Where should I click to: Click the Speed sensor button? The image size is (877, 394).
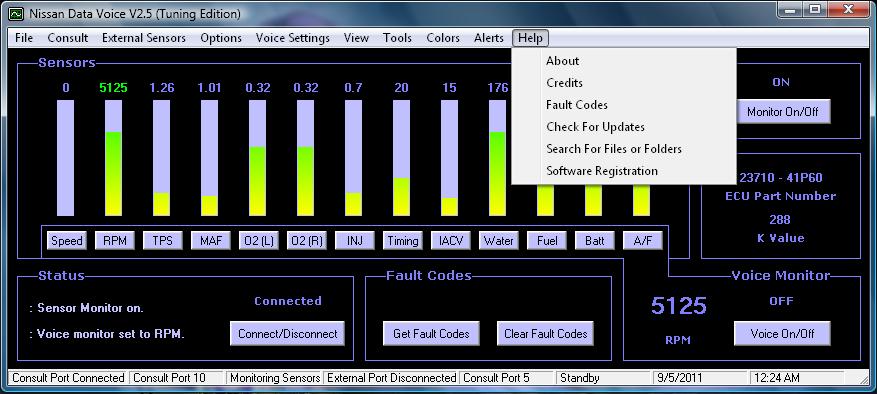67,241
